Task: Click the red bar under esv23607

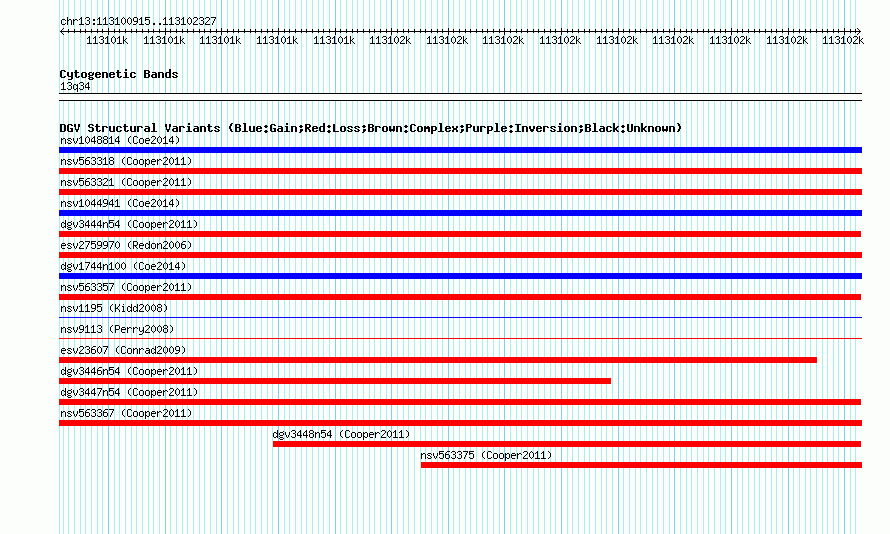Action: (x=438, y=360)
